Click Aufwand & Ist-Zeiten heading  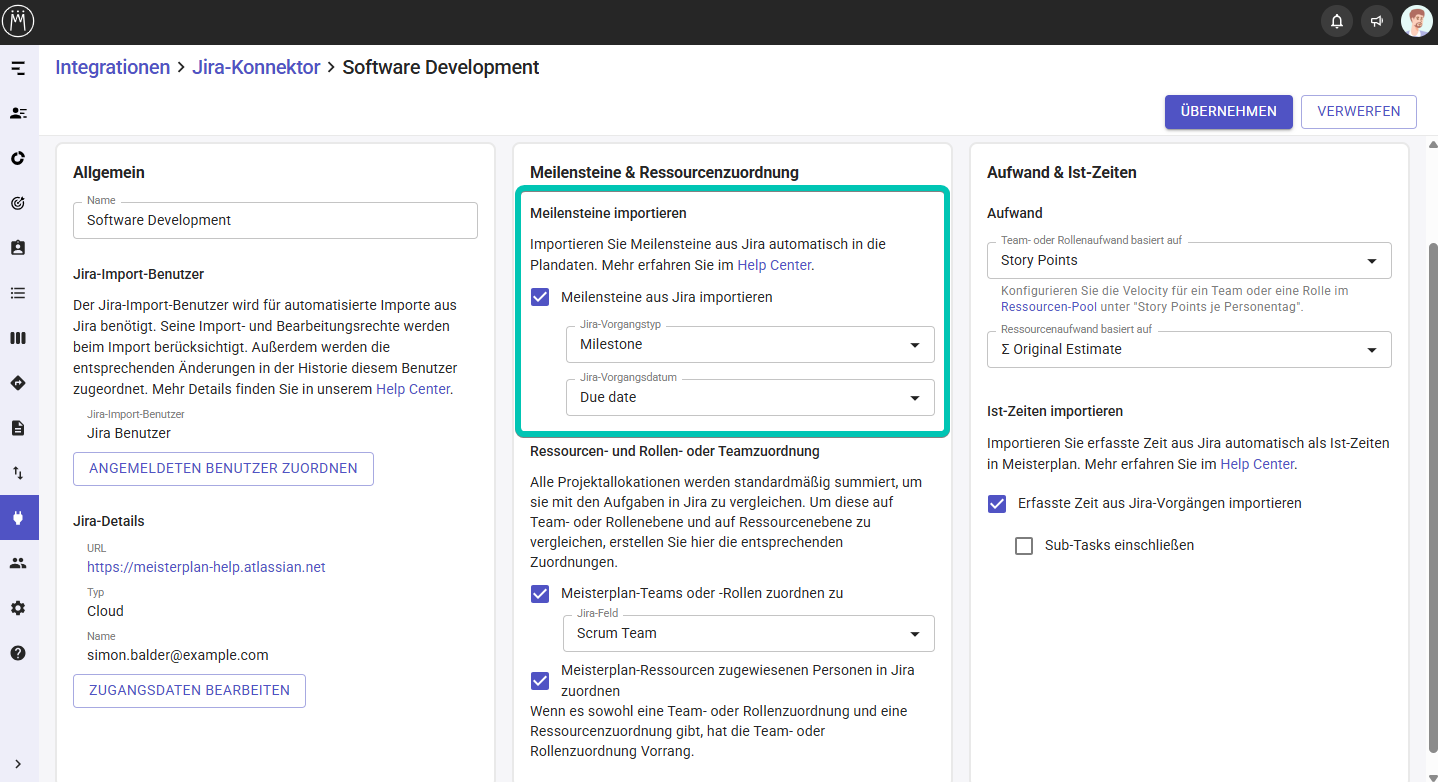(x=1062, y=172)
